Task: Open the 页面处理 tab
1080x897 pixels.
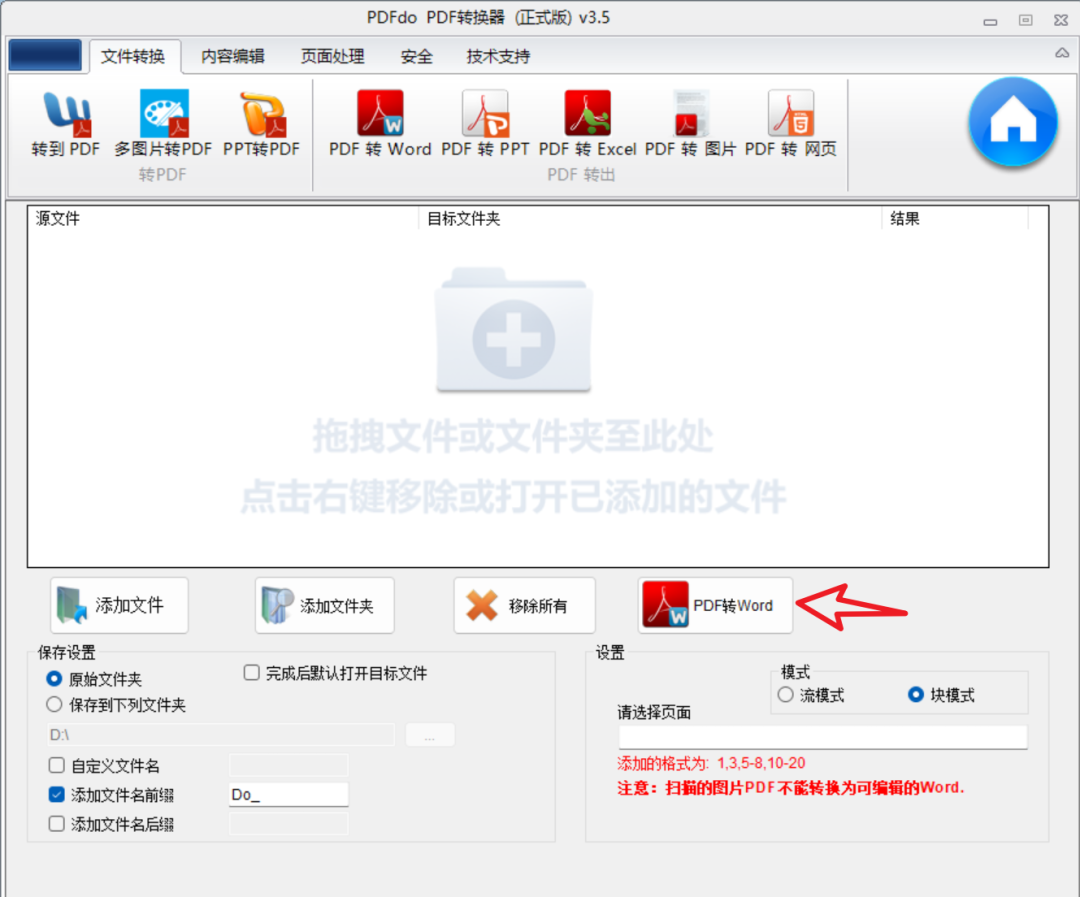Action: pyautogui.click(x=333, y=56)
